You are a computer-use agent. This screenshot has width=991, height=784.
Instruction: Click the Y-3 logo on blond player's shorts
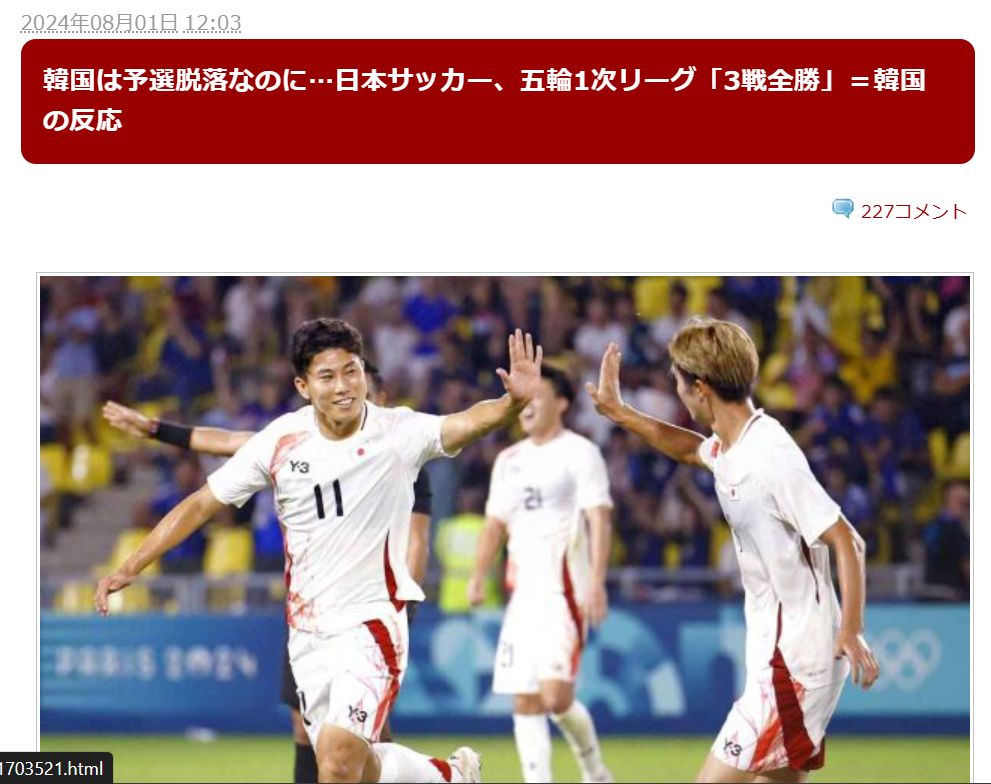(x=732, y=747)
